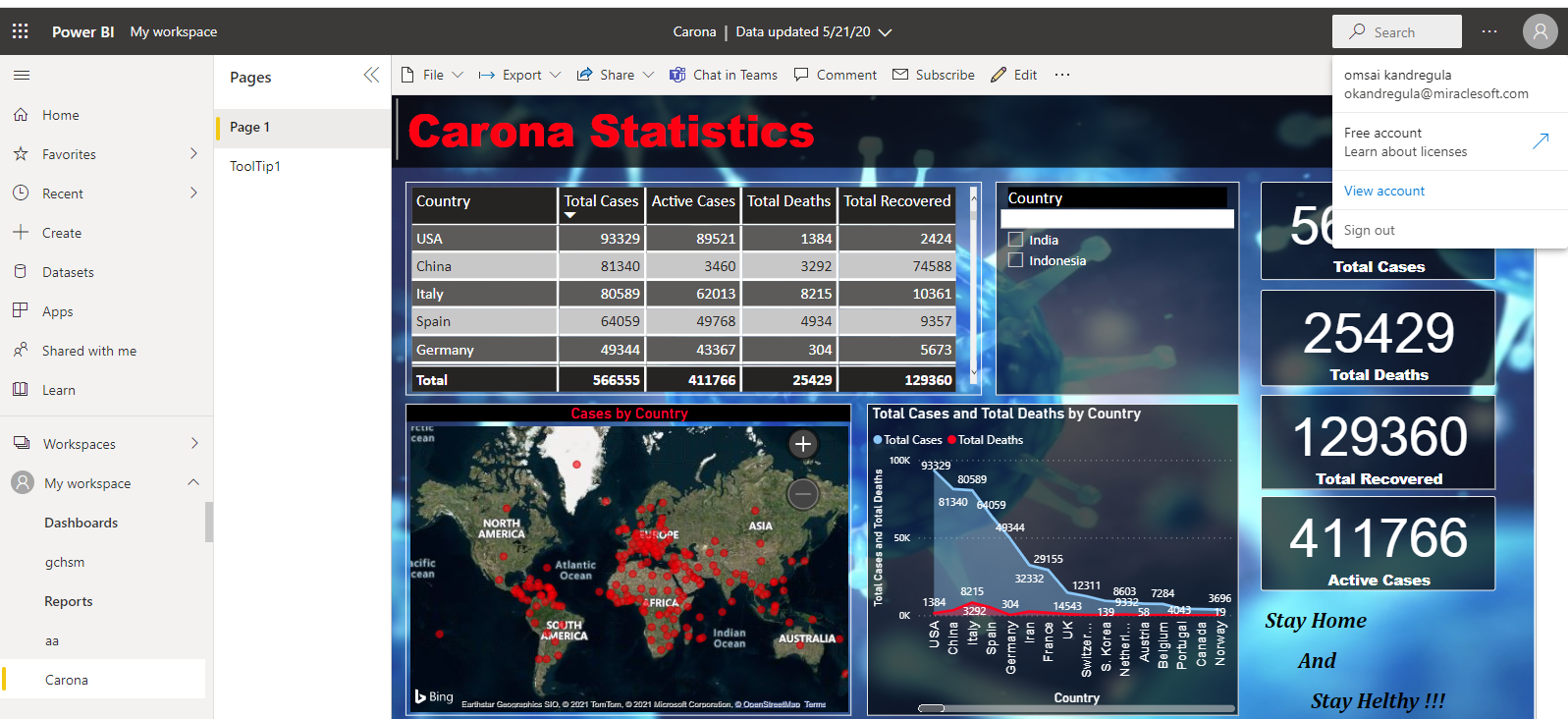The height and width of the screenshot is (719, 1568).
Task: Collapse the Pages pane double-chevron
Action: pos(371,75)
